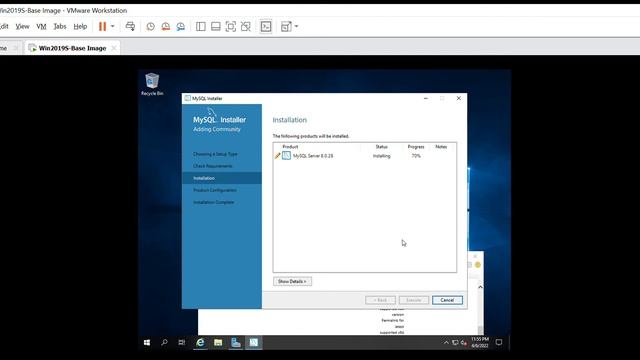Click the Cancel button in MySQL Installer
Viewport: 640px width, 360px height.
447,300
